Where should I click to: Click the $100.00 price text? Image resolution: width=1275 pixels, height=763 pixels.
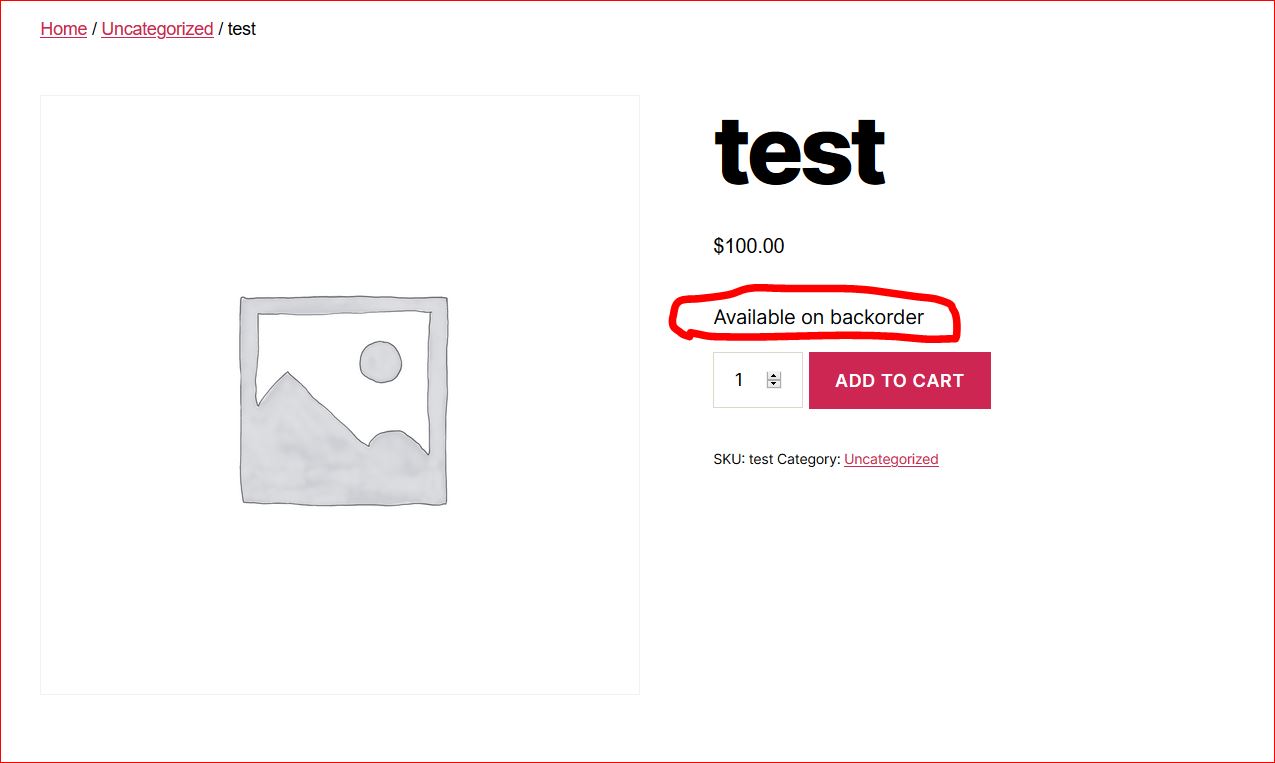coord(748,246)
